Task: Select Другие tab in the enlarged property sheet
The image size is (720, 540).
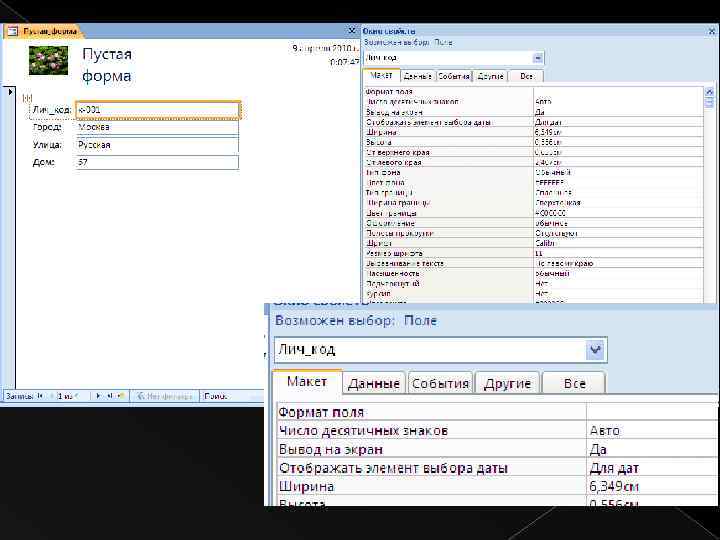Action: coord(507,383)
